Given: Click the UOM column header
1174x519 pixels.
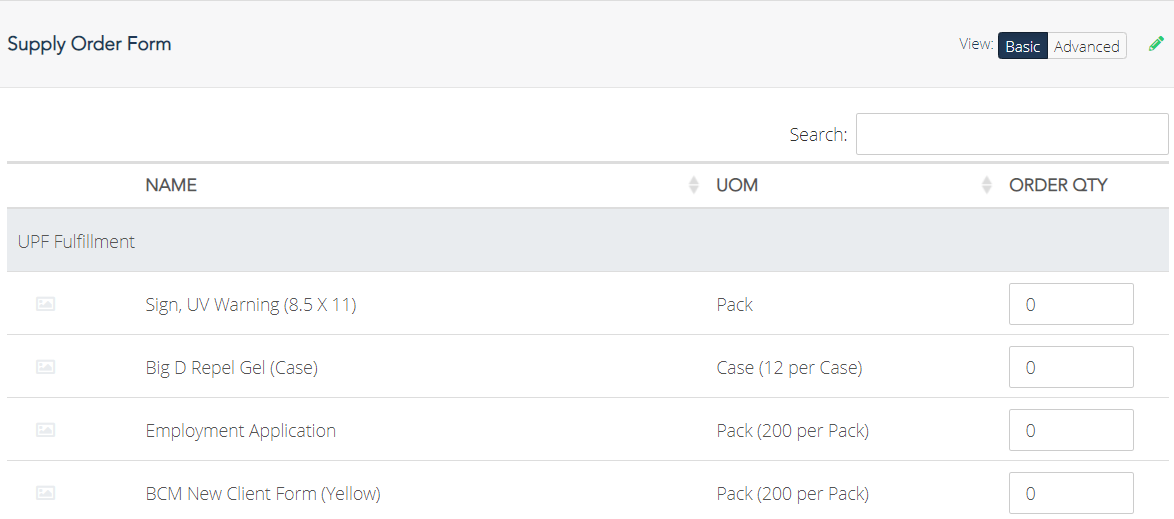Looking at the screenshot, I should pyautogui.click(x=737, y=185).
